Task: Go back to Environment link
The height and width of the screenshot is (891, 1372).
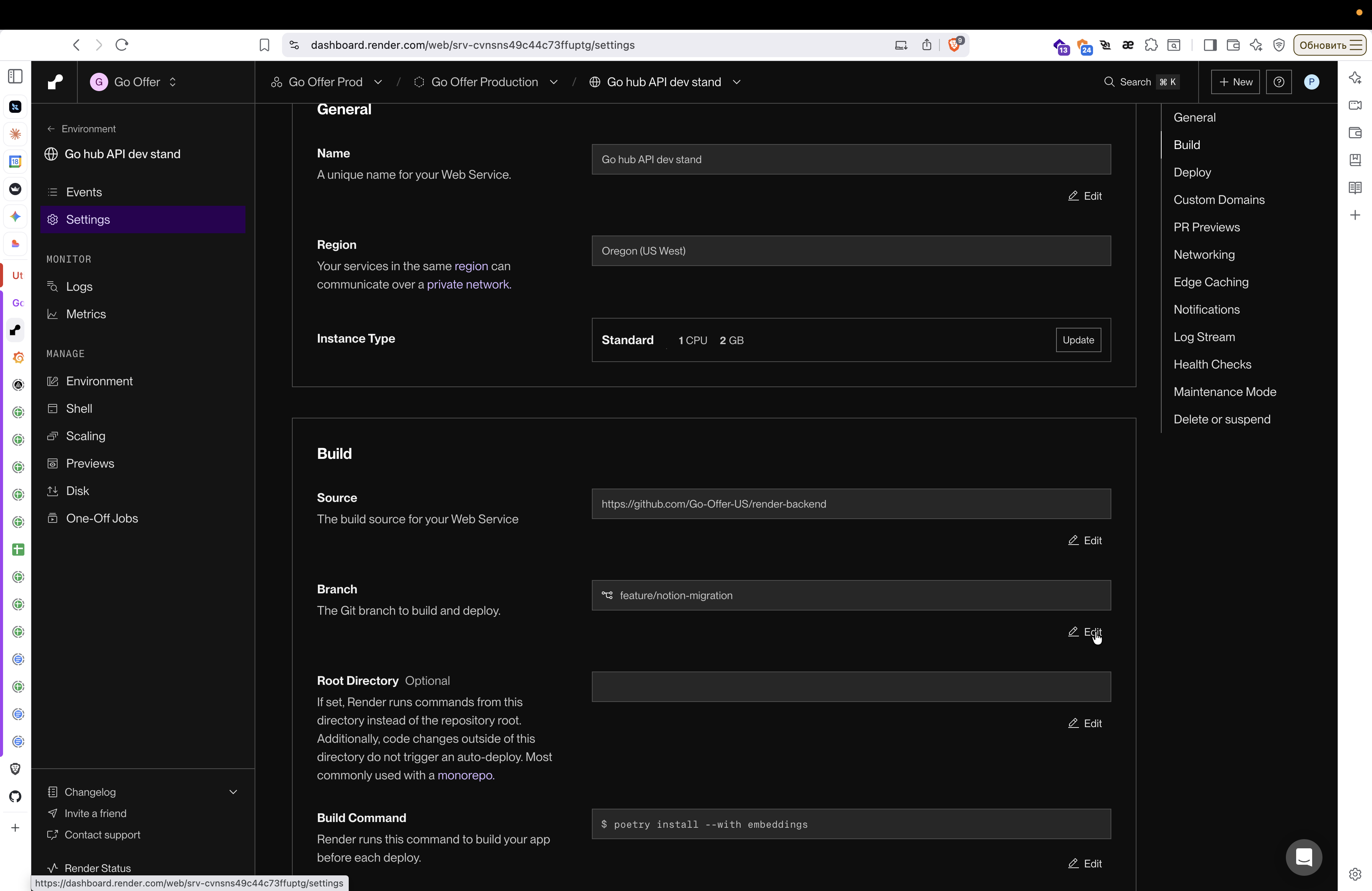Action: pyautogui.click(x=81, y=128)
